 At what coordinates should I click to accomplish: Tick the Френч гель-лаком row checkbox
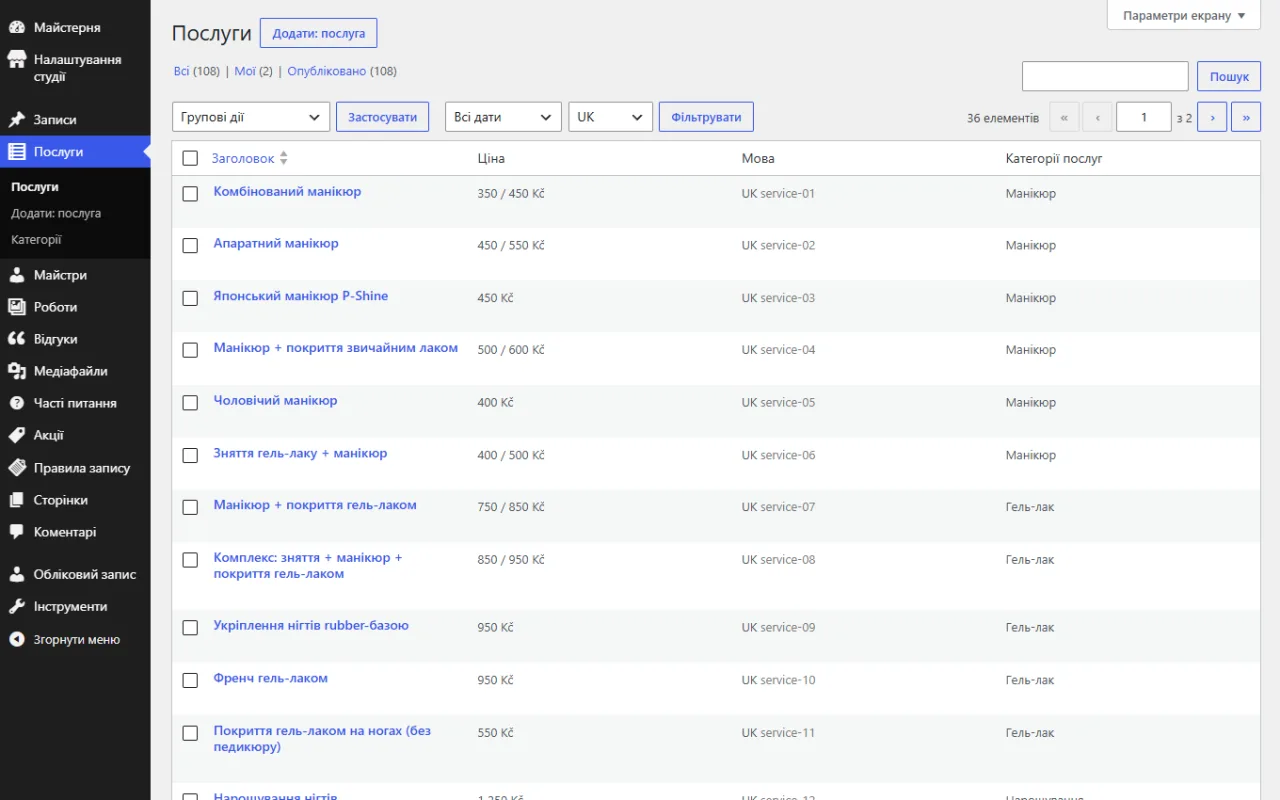click(190, 680)
